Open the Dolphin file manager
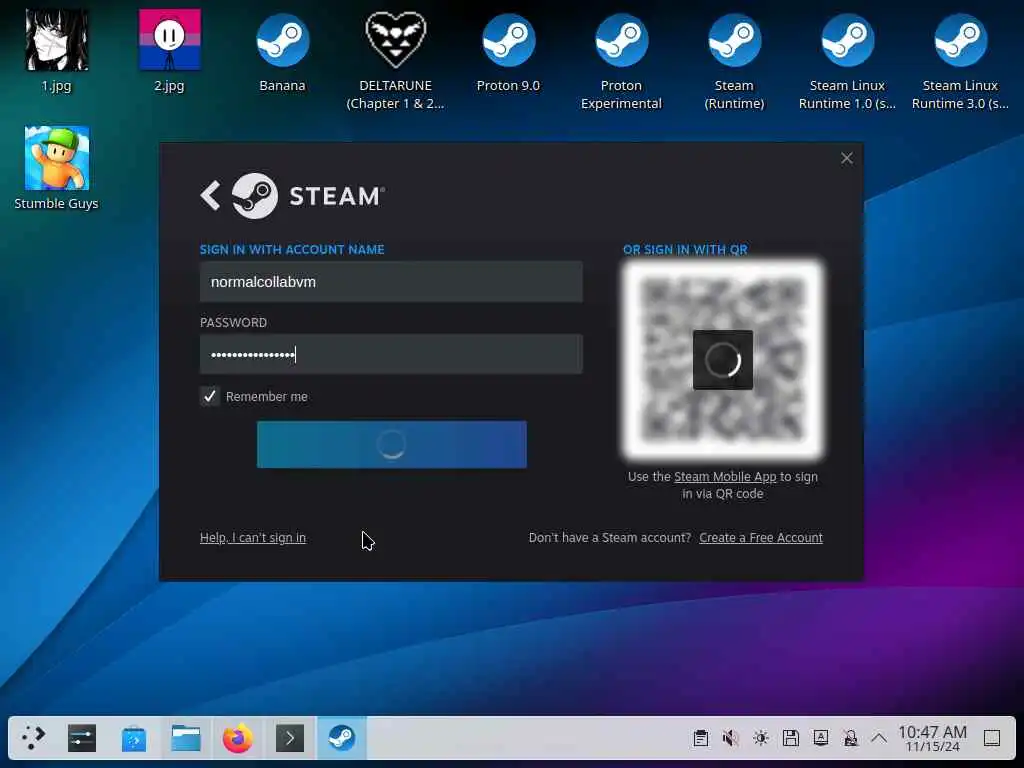Screen dimensions: 1024x768 point(185,738)
